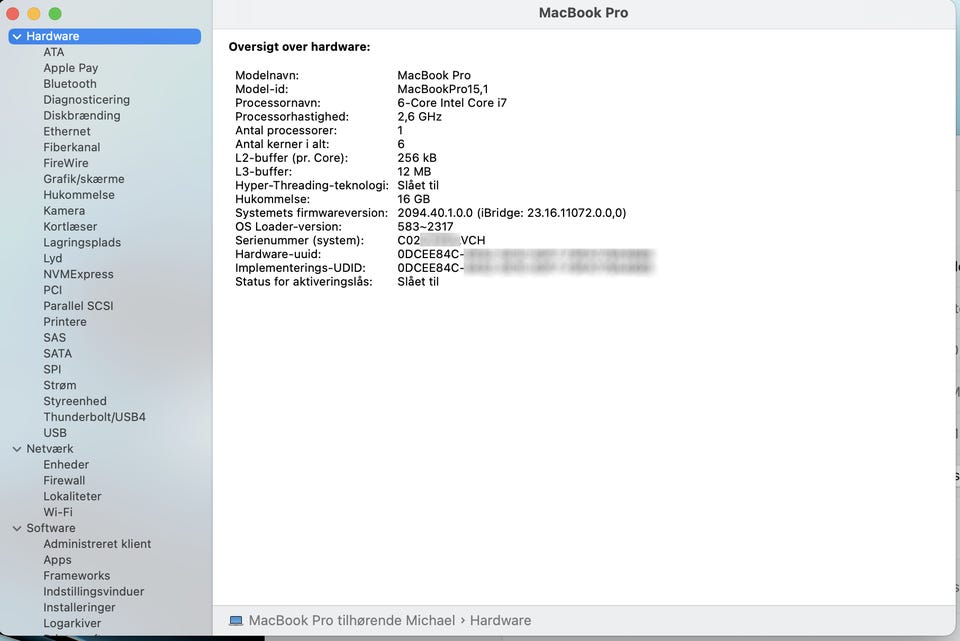Click the 'MacBook Pro' window title
Image resolution: width=960 pixels, height=641 pixels.
[x=583, y=13]
